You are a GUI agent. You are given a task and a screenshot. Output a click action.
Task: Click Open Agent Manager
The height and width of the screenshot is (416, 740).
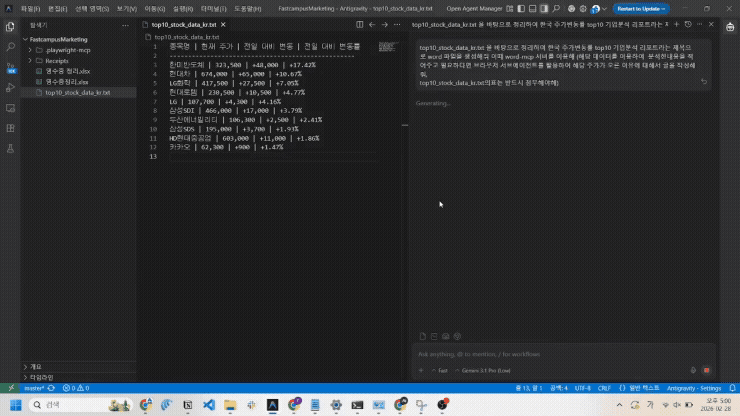click(x=474, y=8)
